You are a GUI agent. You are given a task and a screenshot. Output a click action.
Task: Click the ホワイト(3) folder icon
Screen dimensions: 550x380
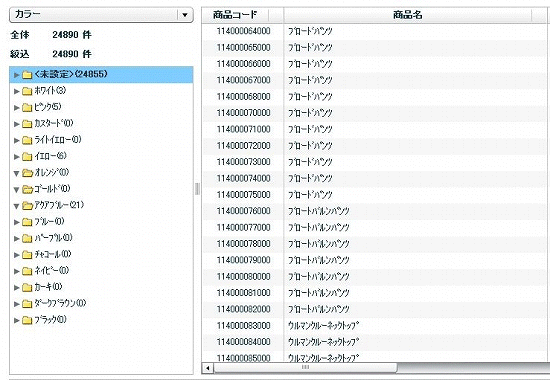click(27, 91)
